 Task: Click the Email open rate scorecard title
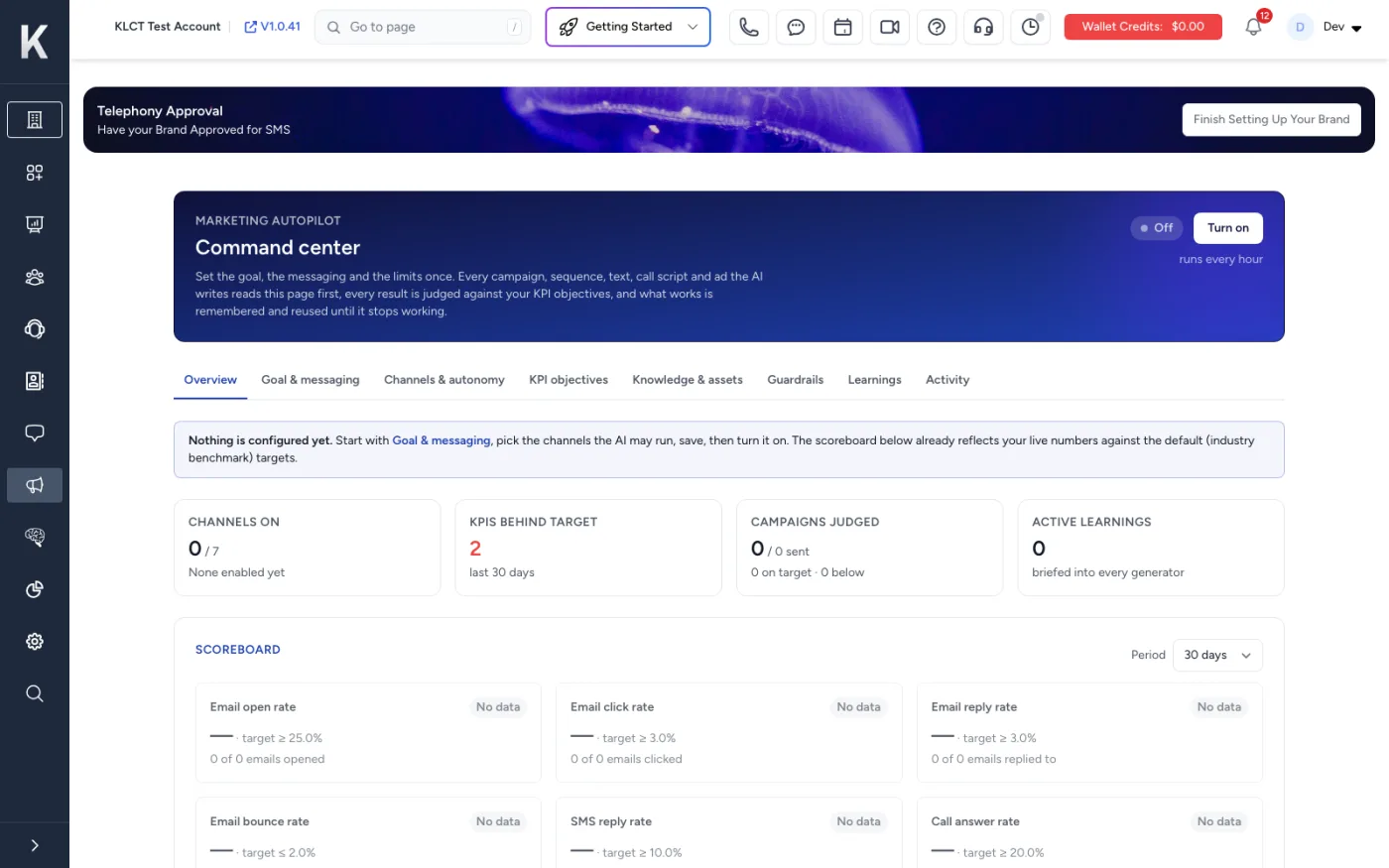coord(253,707)
